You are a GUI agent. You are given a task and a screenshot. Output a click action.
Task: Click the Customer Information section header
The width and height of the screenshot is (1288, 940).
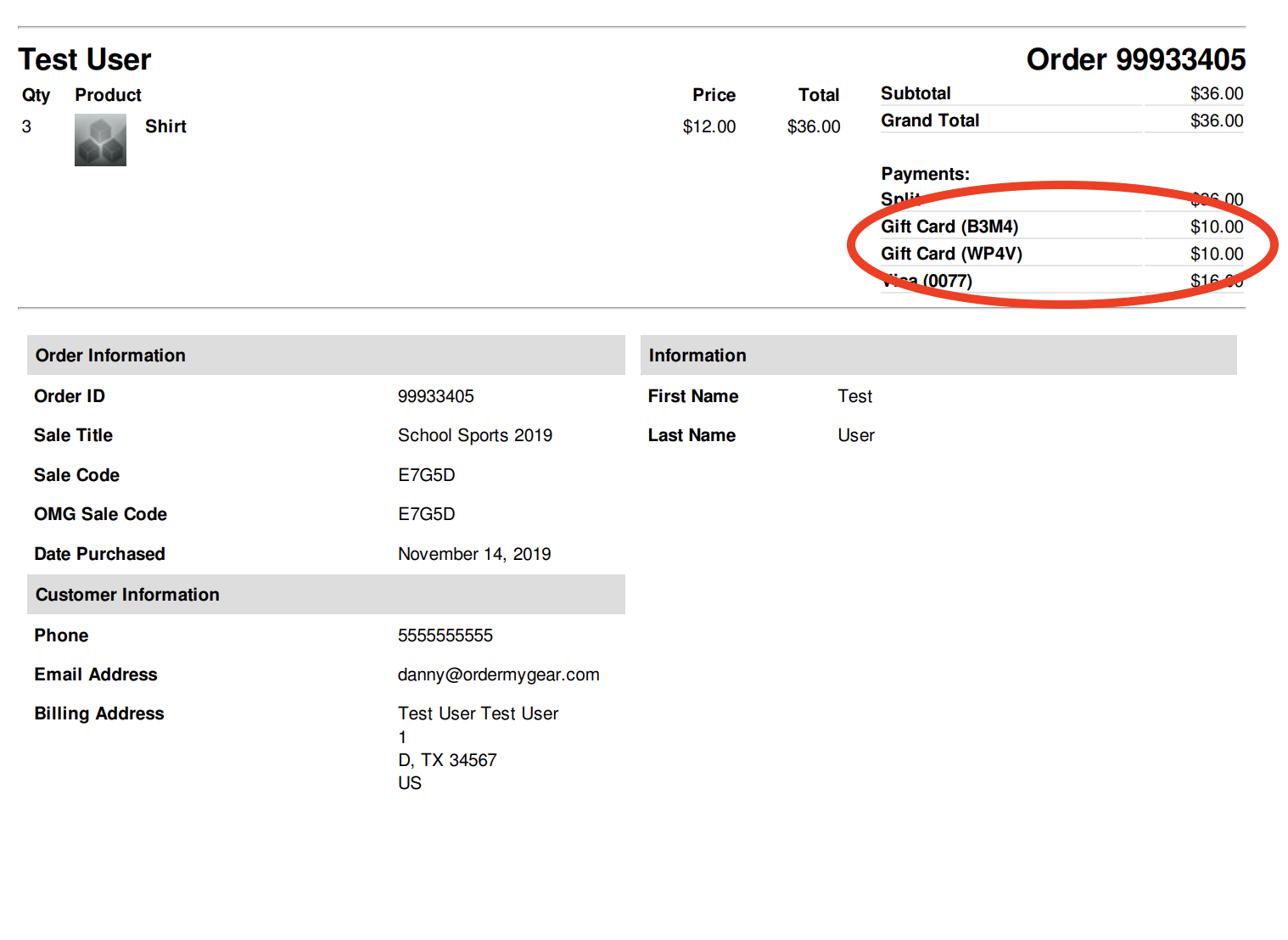coord(326,595)
